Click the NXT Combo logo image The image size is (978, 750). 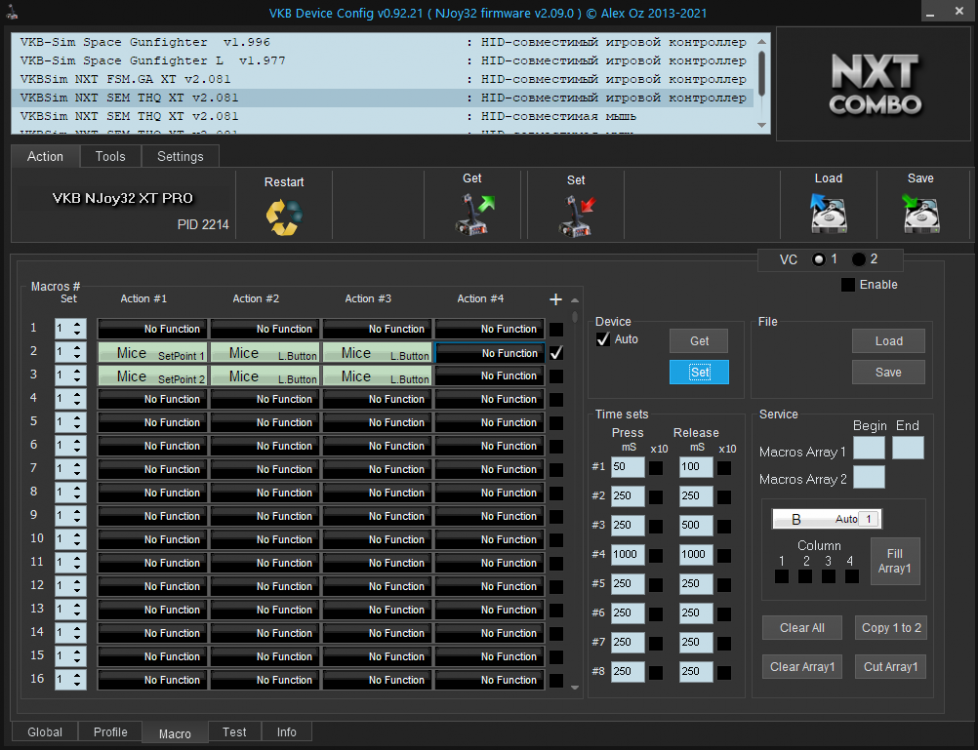[875, 84]
